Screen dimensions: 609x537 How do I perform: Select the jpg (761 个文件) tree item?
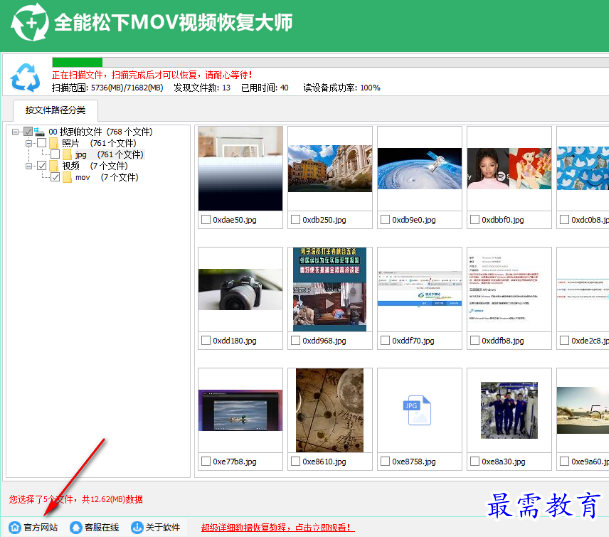109,155
